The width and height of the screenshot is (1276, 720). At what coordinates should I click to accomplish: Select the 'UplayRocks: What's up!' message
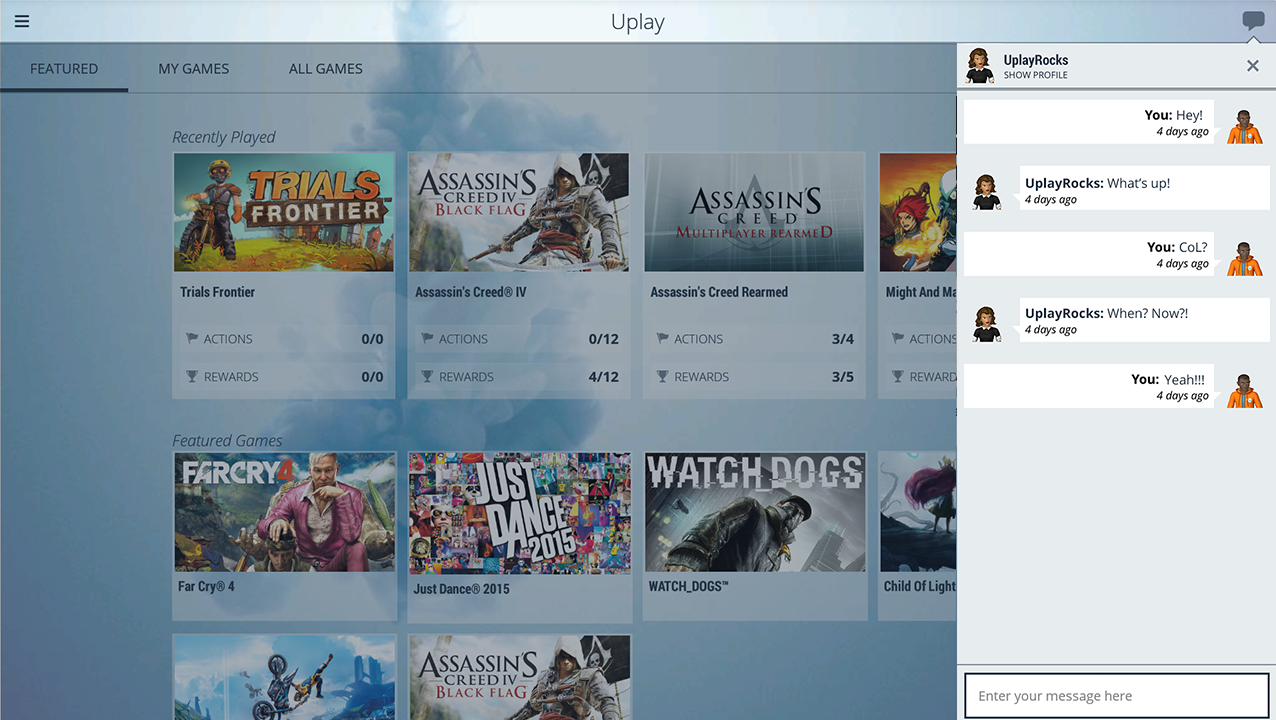[x=1144, y=188]
